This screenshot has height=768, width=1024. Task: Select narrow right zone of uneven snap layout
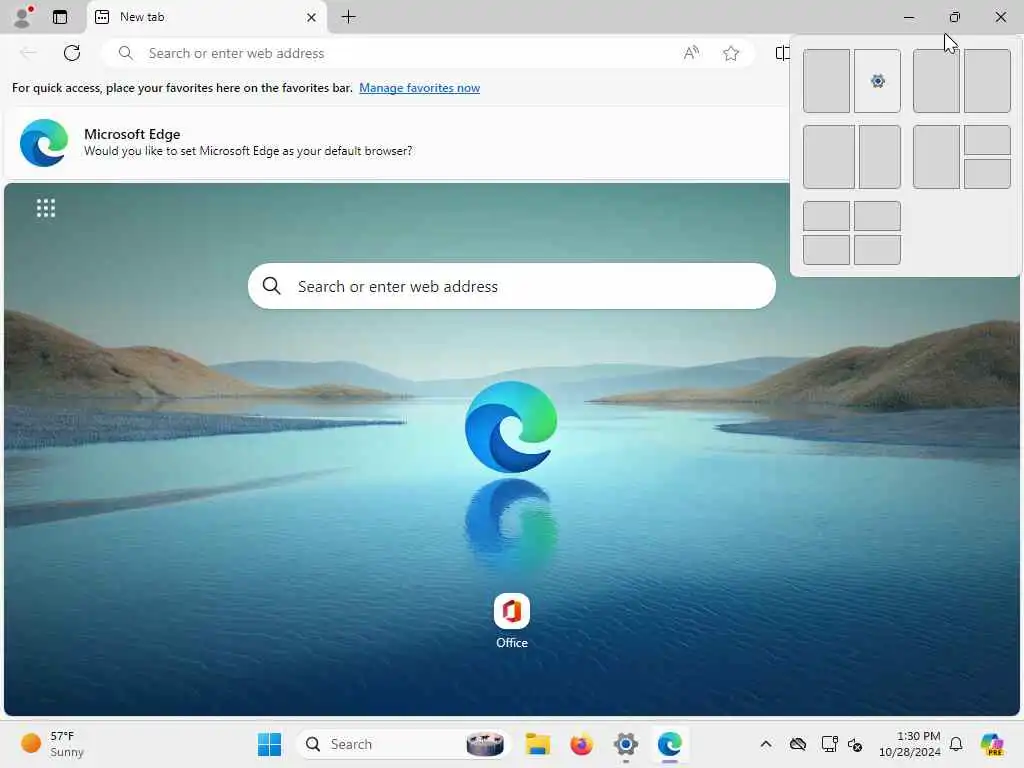point(880,157)
